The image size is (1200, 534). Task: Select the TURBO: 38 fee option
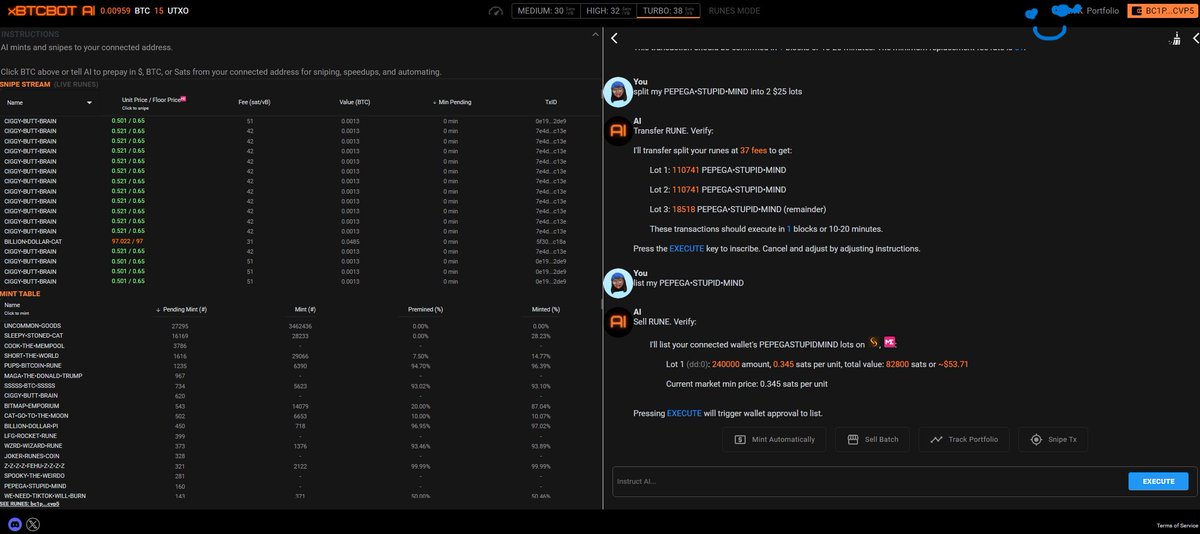tap(666, 11)
